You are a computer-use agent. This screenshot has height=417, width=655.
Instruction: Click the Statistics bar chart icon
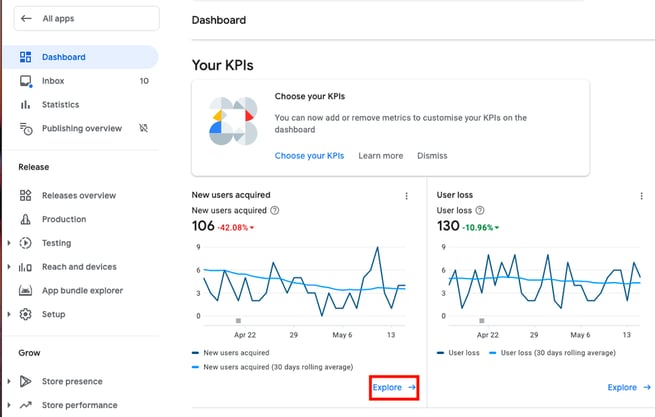pos(26,105)
